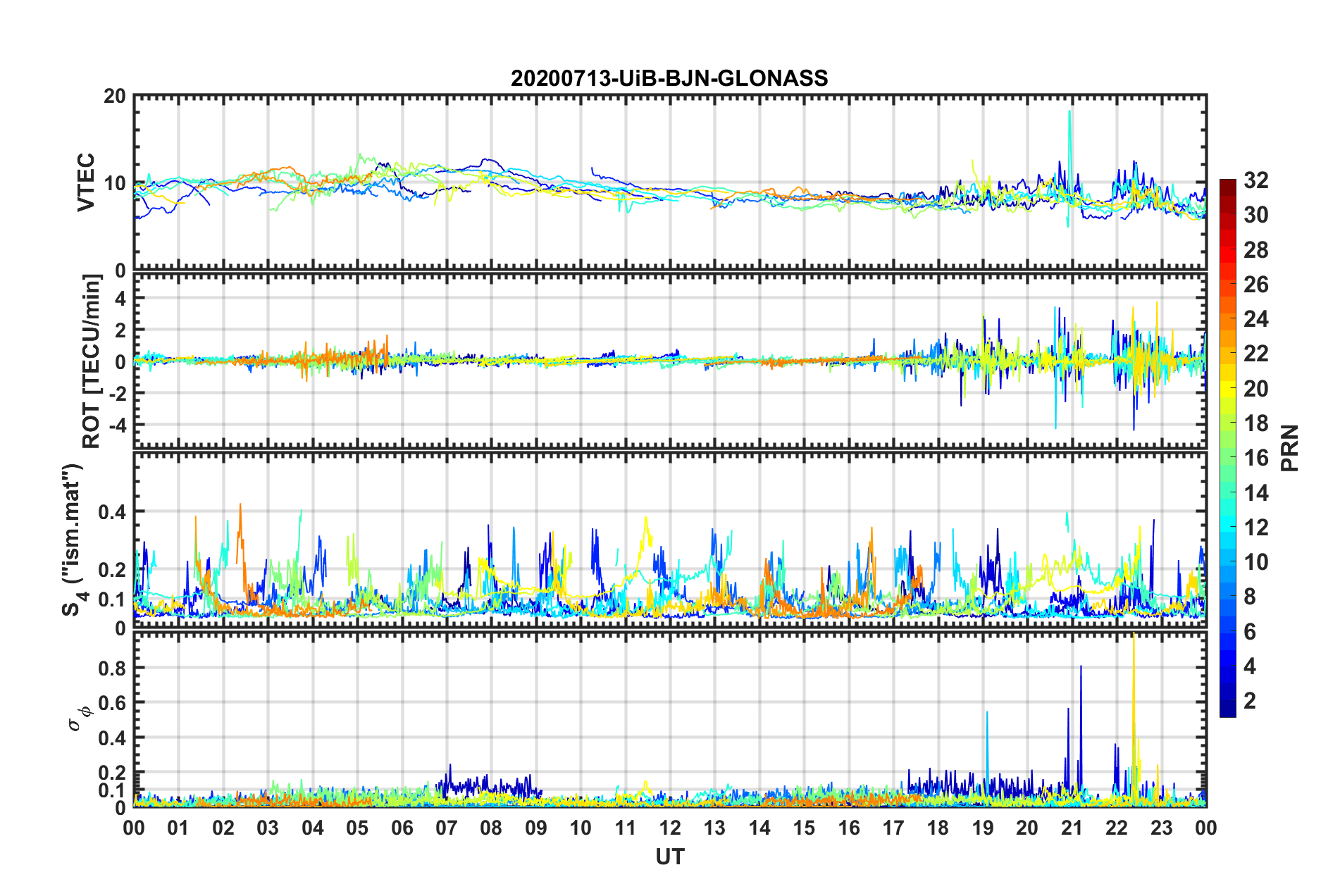
Task: Click the PRN colorbar strip
Action: 1228,449
